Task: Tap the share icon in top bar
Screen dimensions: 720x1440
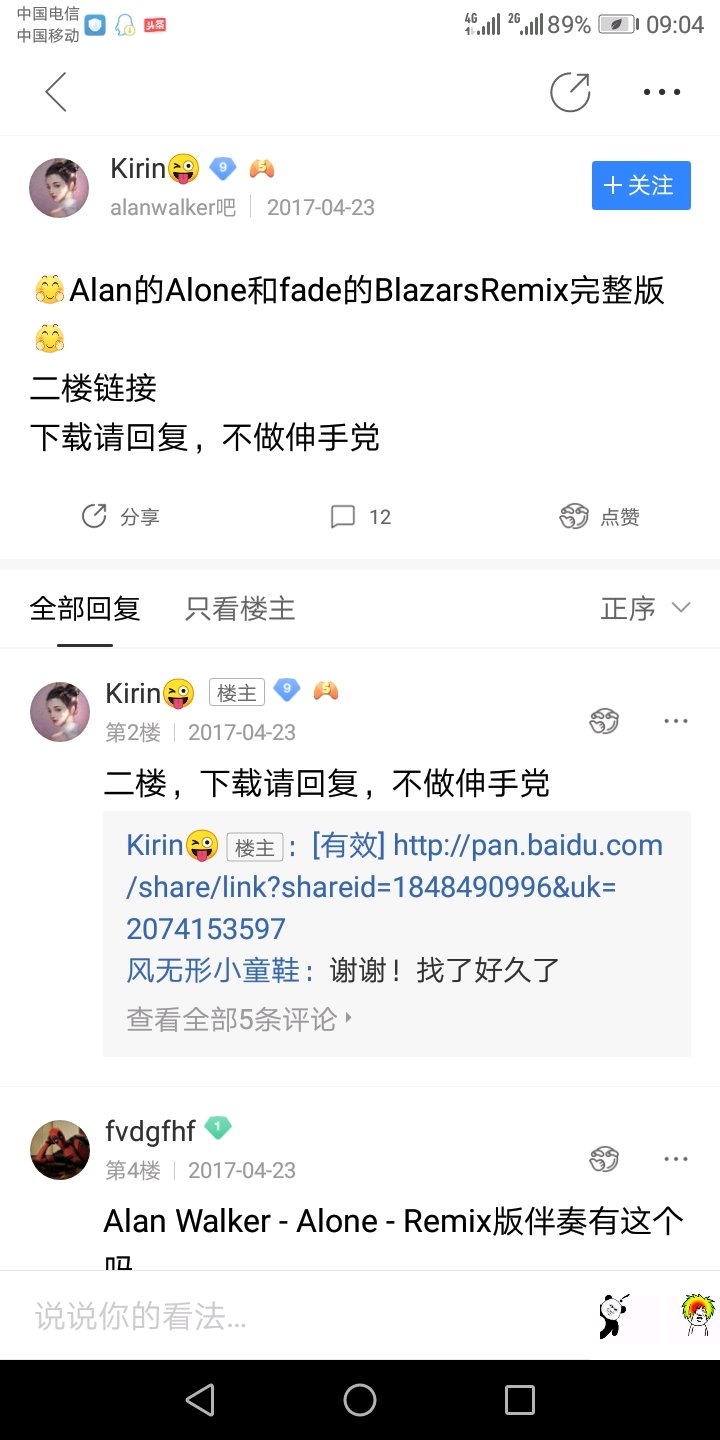Action: (570, 92)
